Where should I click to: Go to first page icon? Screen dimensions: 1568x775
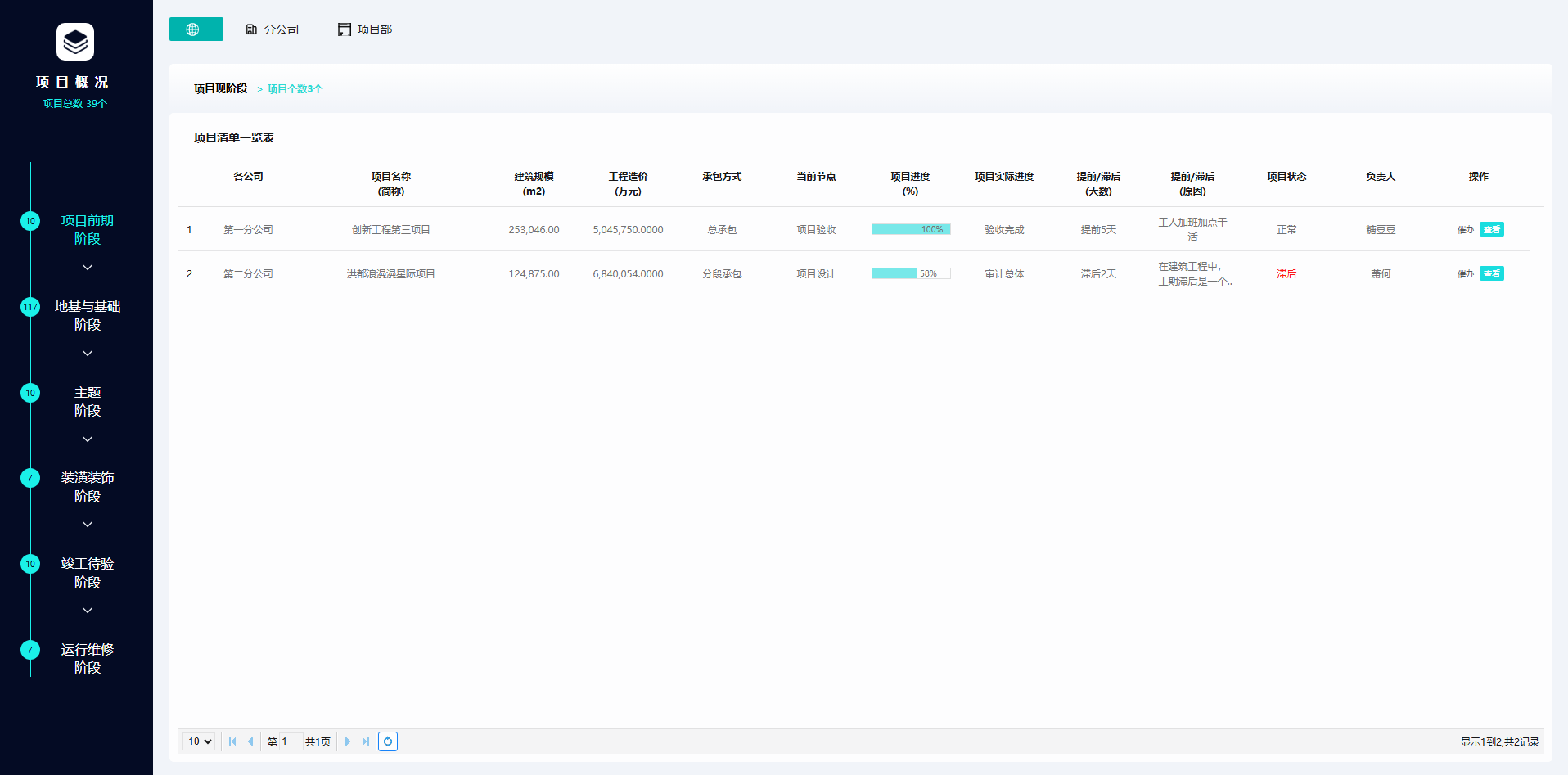point(232,741)
